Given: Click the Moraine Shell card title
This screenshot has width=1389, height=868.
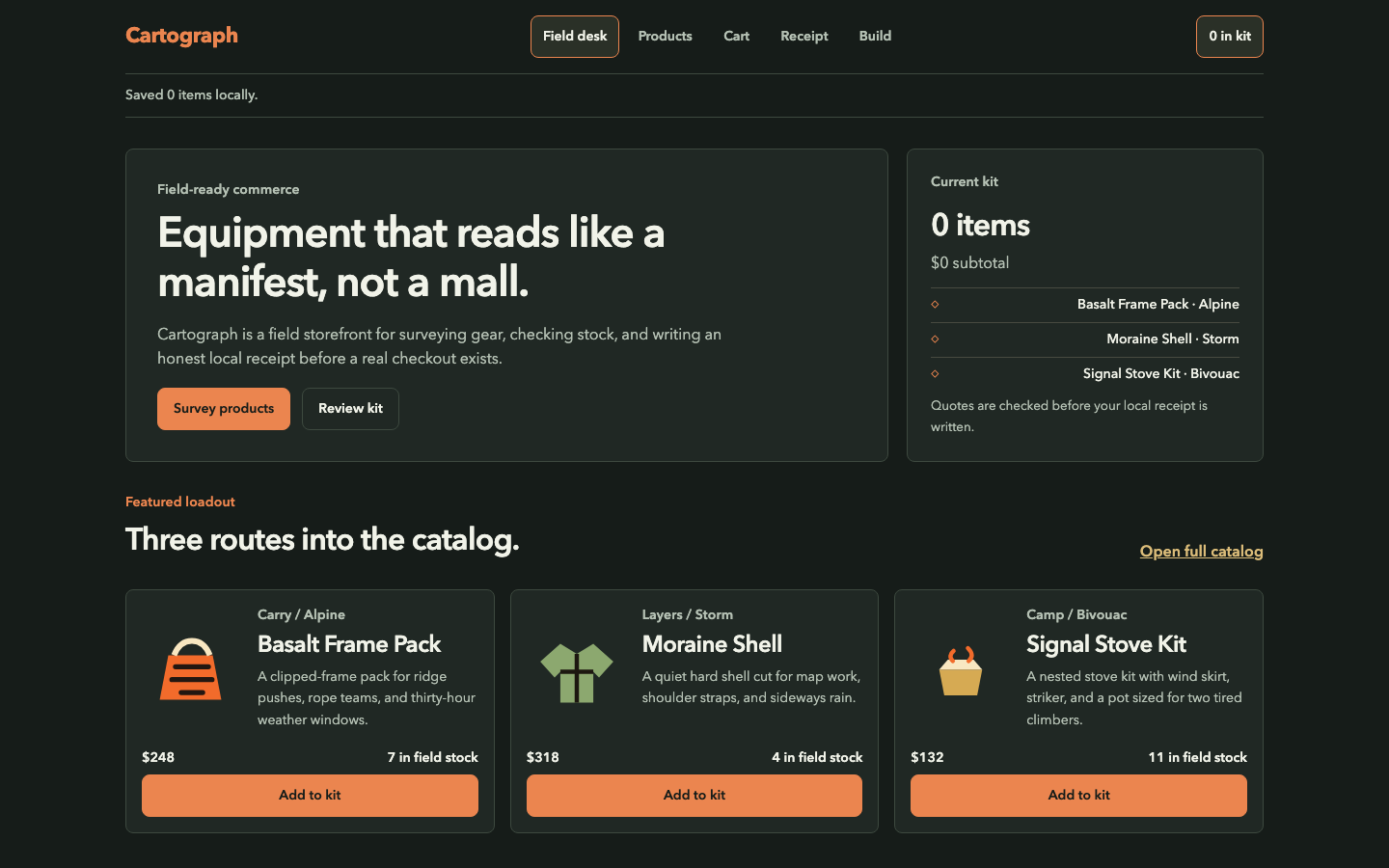Looking at the screenshot, I should click(x=712, y=644).
